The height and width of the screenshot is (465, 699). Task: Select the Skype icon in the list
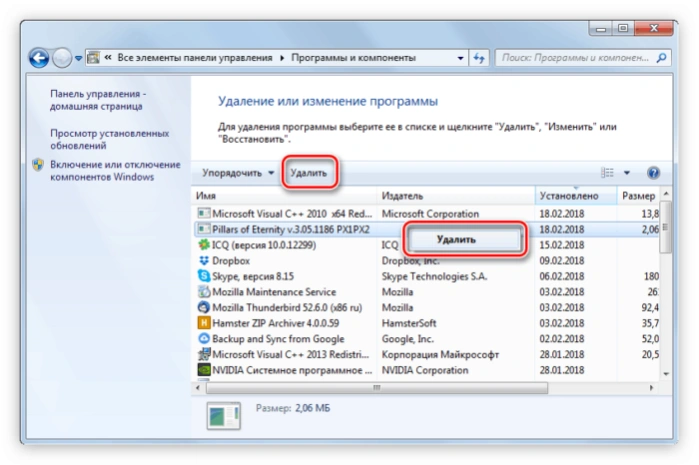[x=204, y=276]
